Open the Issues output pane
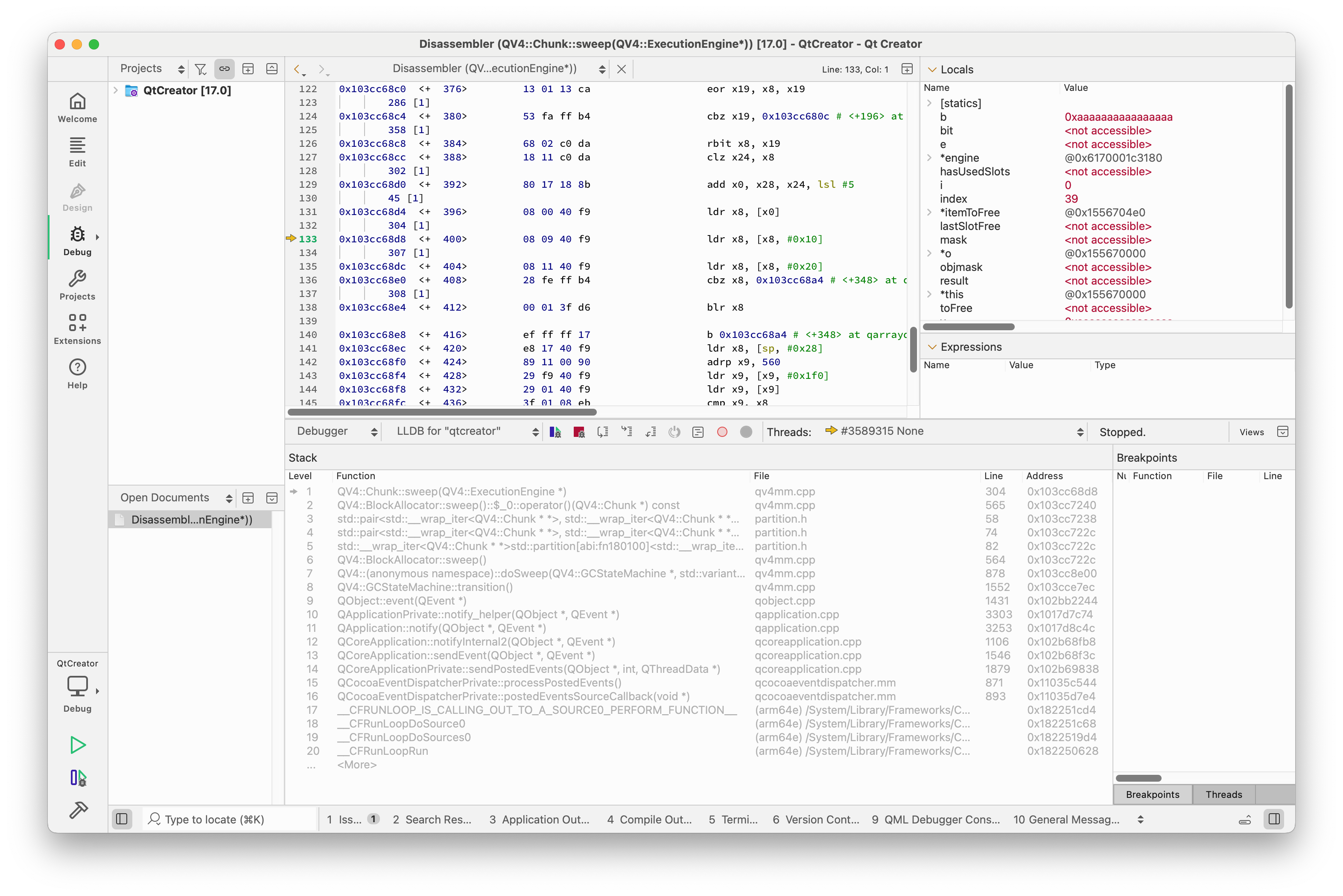 click(352, 820)
